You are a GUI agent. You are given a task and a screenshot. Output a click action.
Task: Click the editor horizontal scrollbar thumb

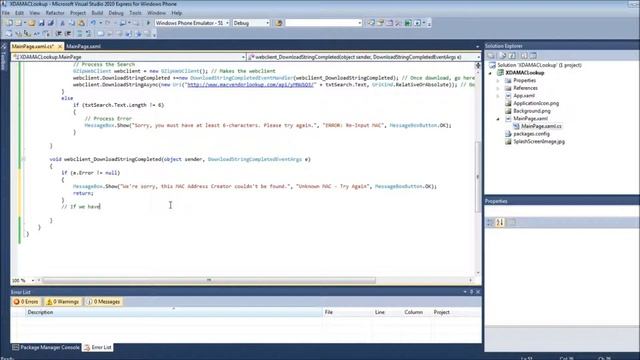(x=209, y=280)
